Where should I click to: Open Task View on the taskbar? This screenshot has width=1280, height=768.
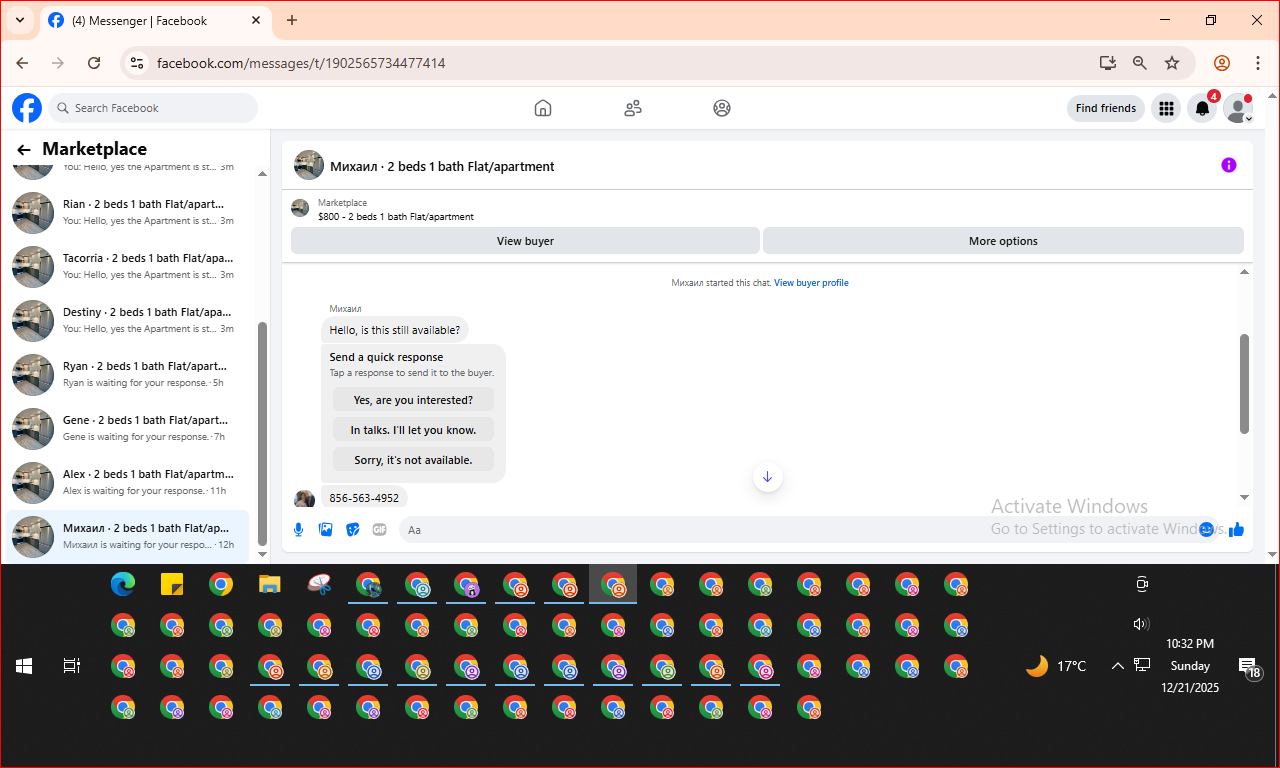pyautogui.click(x=72, y=666)
